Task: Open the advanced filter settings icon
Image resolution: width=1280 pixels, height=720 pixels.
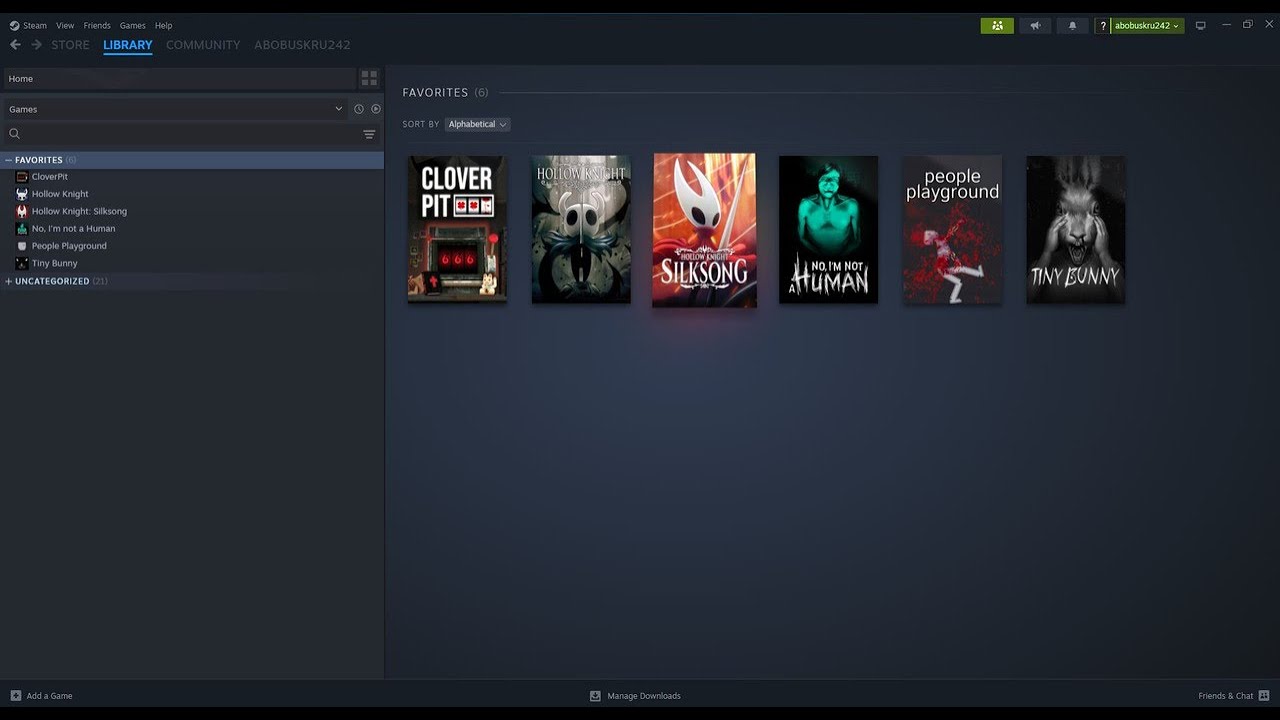Action: (369, 134)
